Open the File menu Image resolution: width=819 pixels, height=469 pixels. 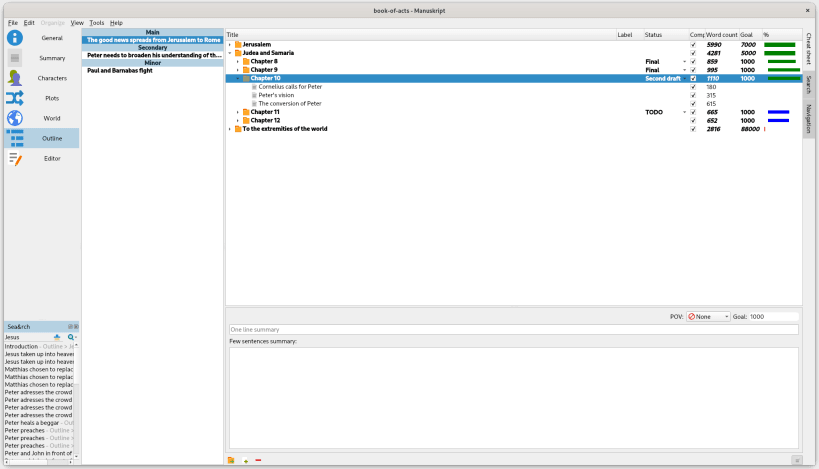[x=13, y=22]
